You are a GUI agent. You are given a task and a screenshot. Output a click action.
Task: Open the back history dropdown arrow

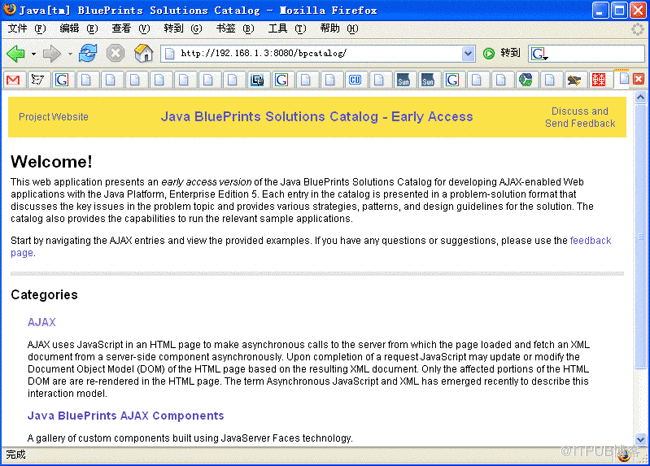tap(34, 54)
